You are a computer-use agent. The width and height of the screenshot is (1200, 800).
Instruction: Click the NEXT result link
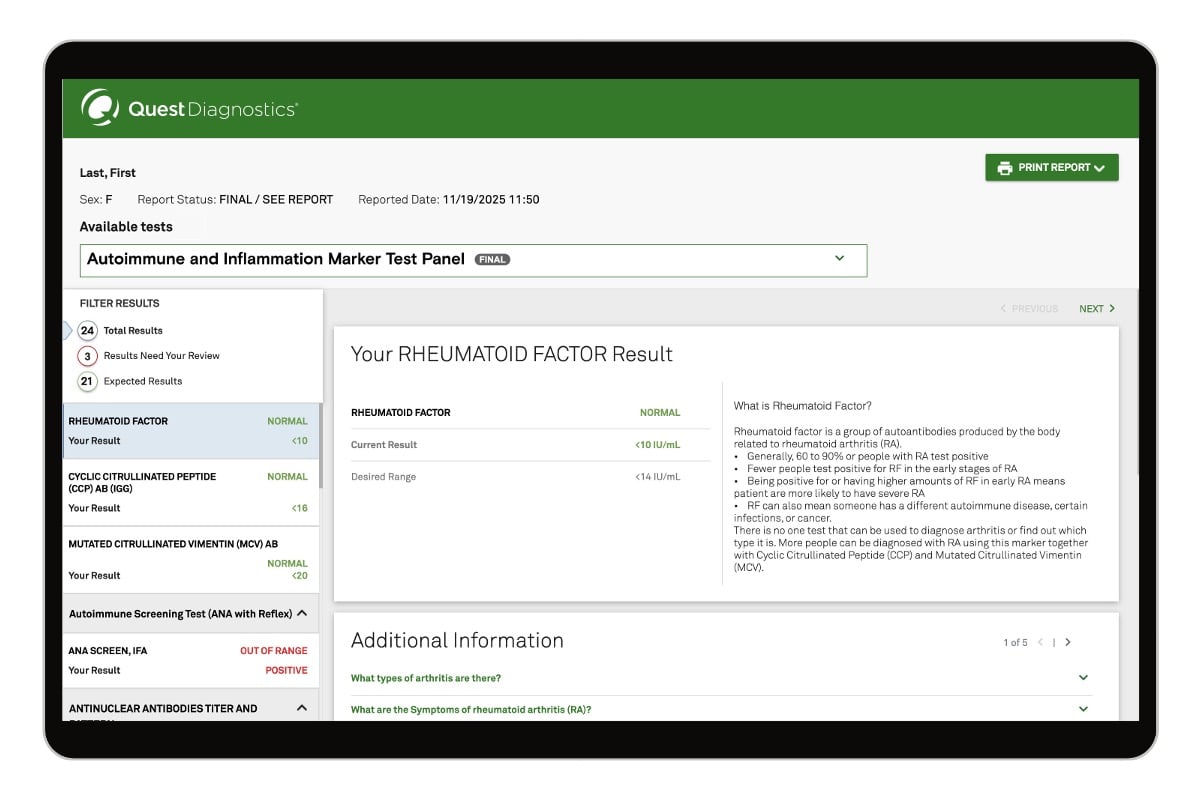tap(1096, 309)
